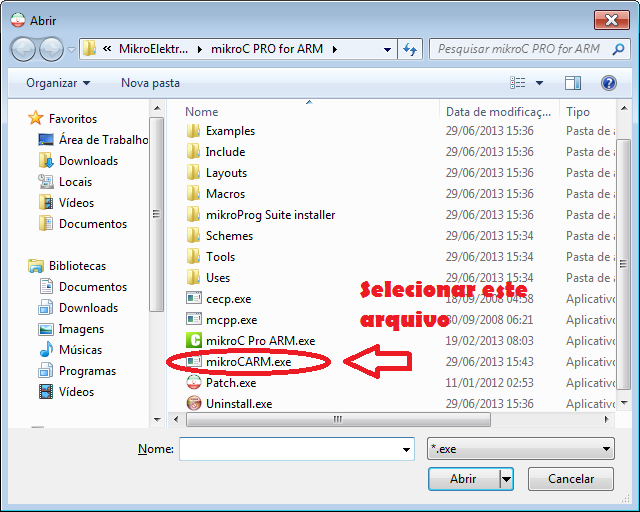640x512 pixels.
Task: Click the Programas library icon
Action: click(46, 371)
